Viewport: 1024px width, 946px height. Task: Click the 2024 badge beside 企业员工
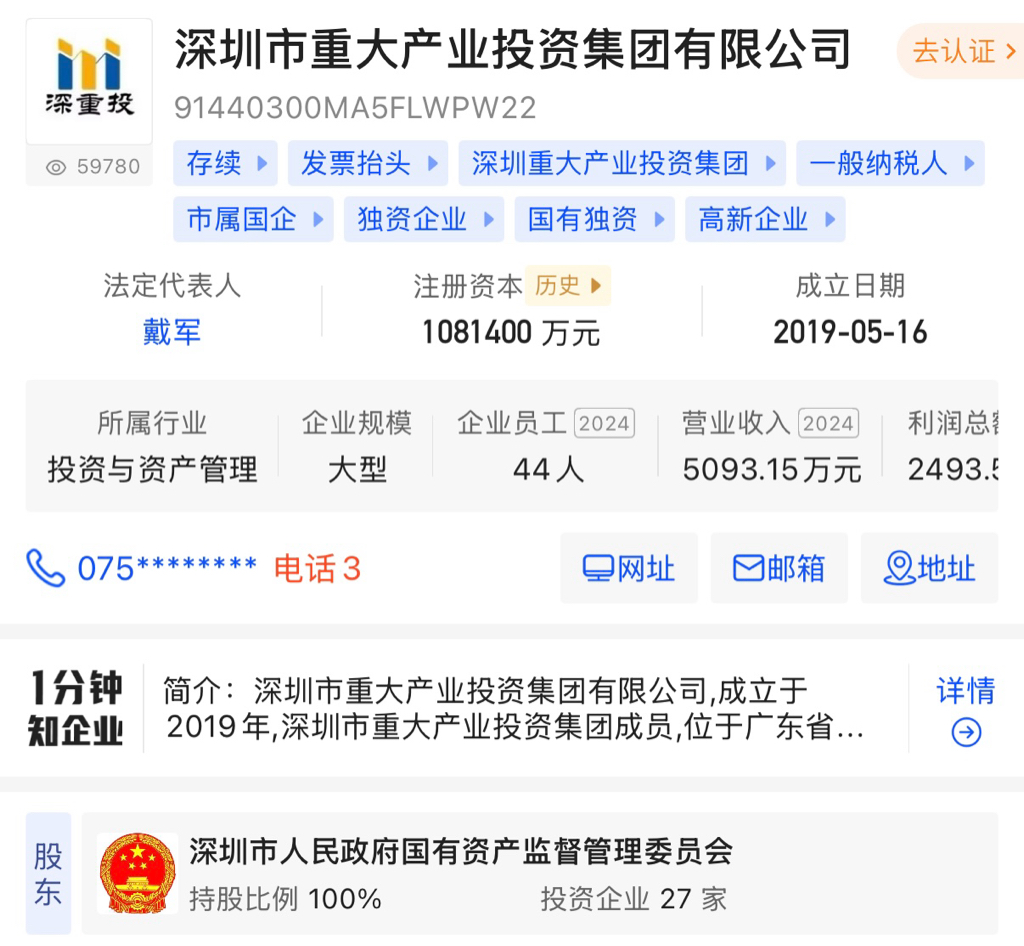click(x=604, y=423)
